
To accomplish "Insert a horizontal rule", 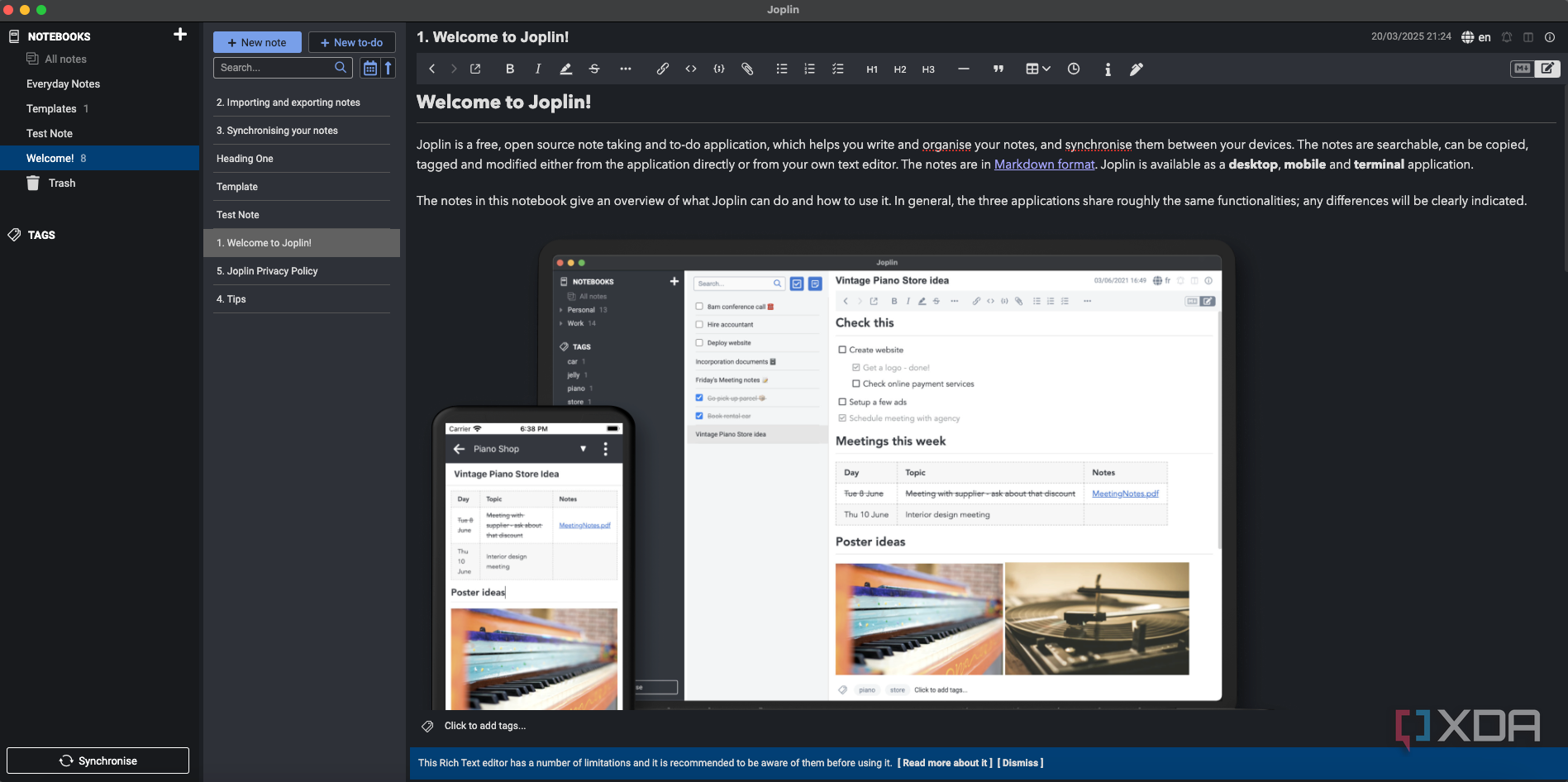I will pos(964,69).
